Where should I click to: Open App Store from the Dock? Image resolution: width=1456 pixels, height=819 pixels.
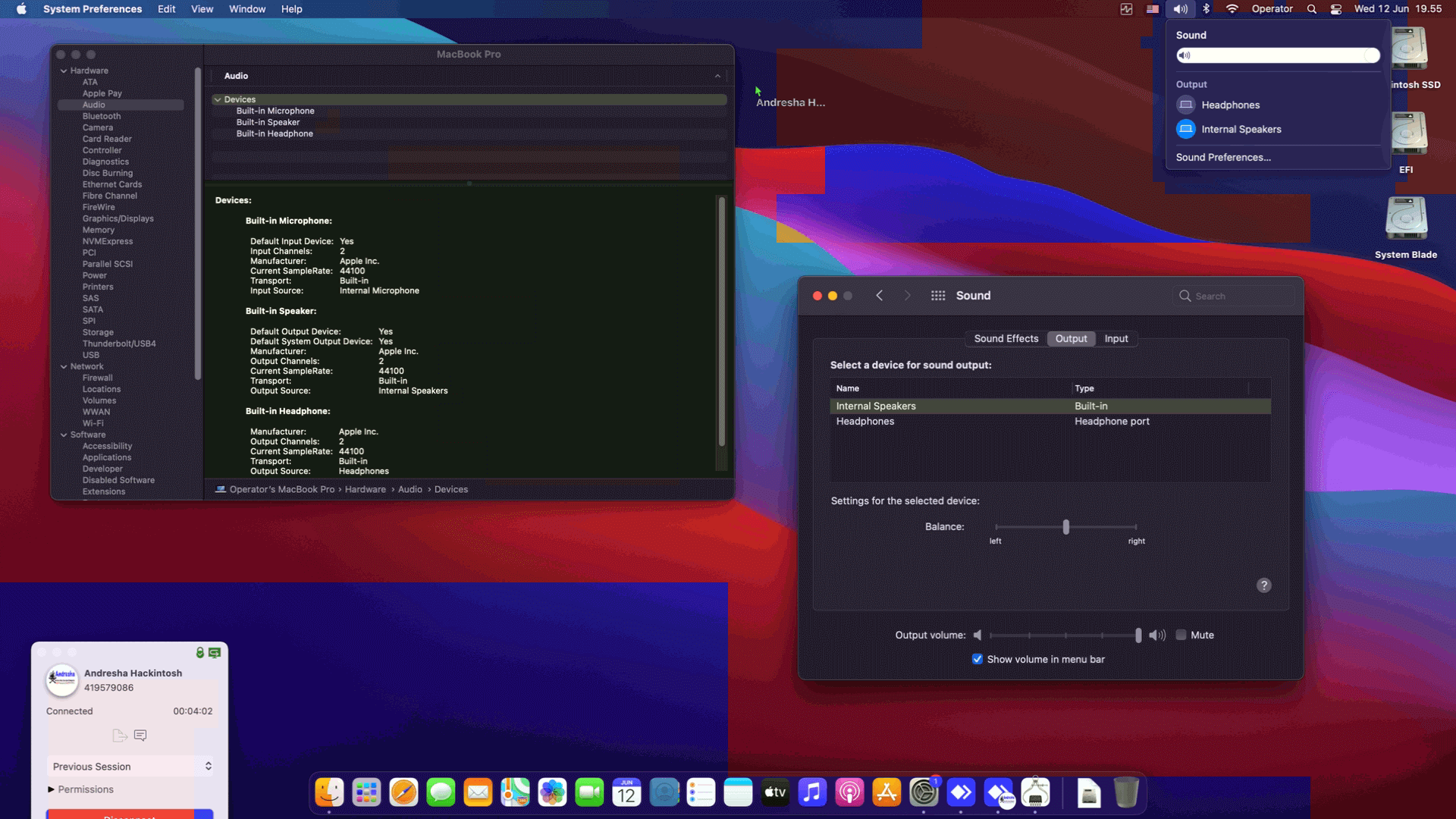pyautogui.click(x=886, y=792)
